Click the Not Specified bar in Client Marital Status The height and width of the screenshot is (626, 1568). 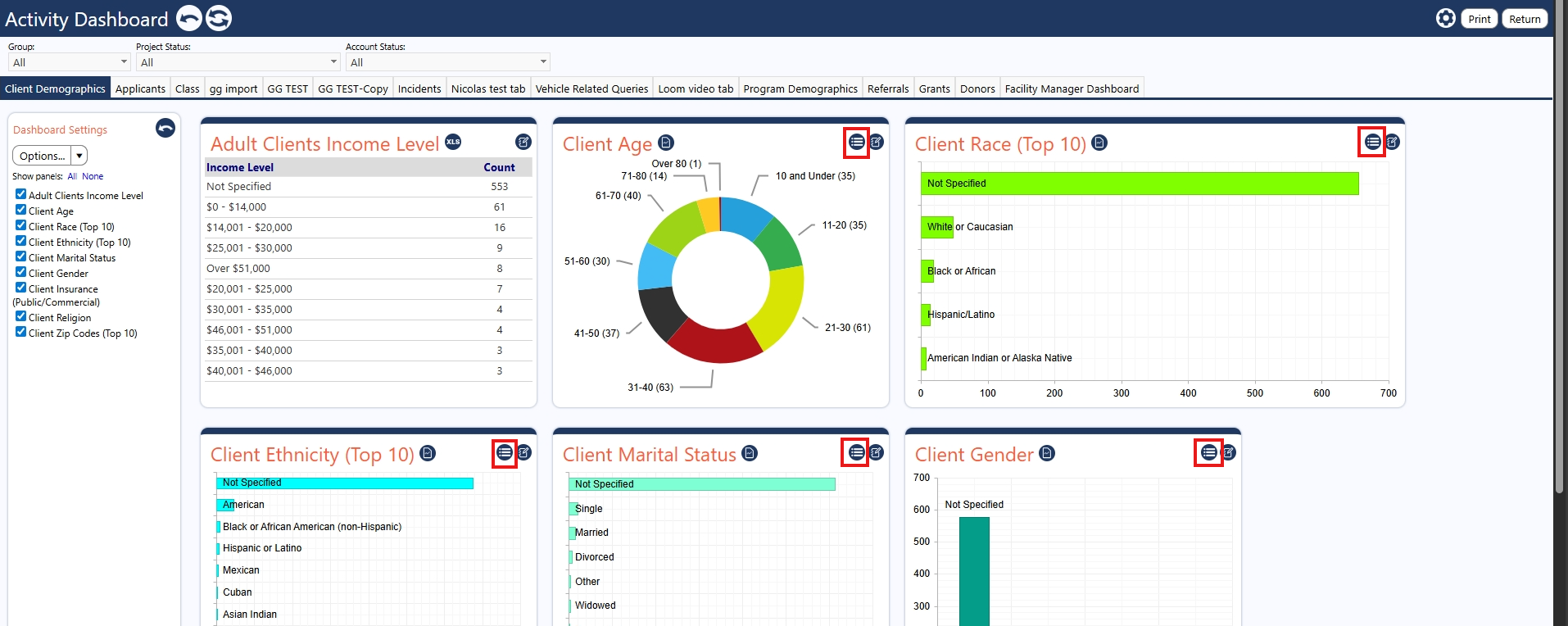point(702,484)
